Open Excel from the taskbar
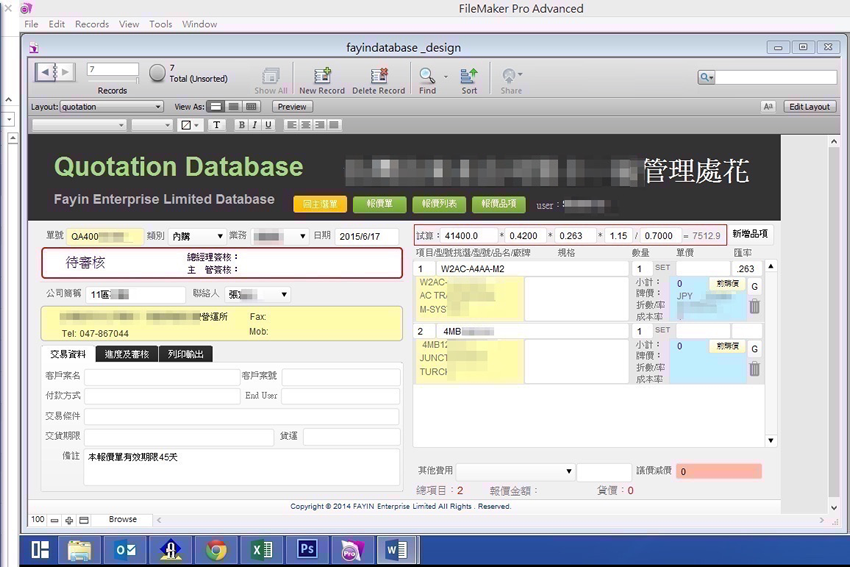This screenshot has width=850, height=567. click(x=262, y=550)
